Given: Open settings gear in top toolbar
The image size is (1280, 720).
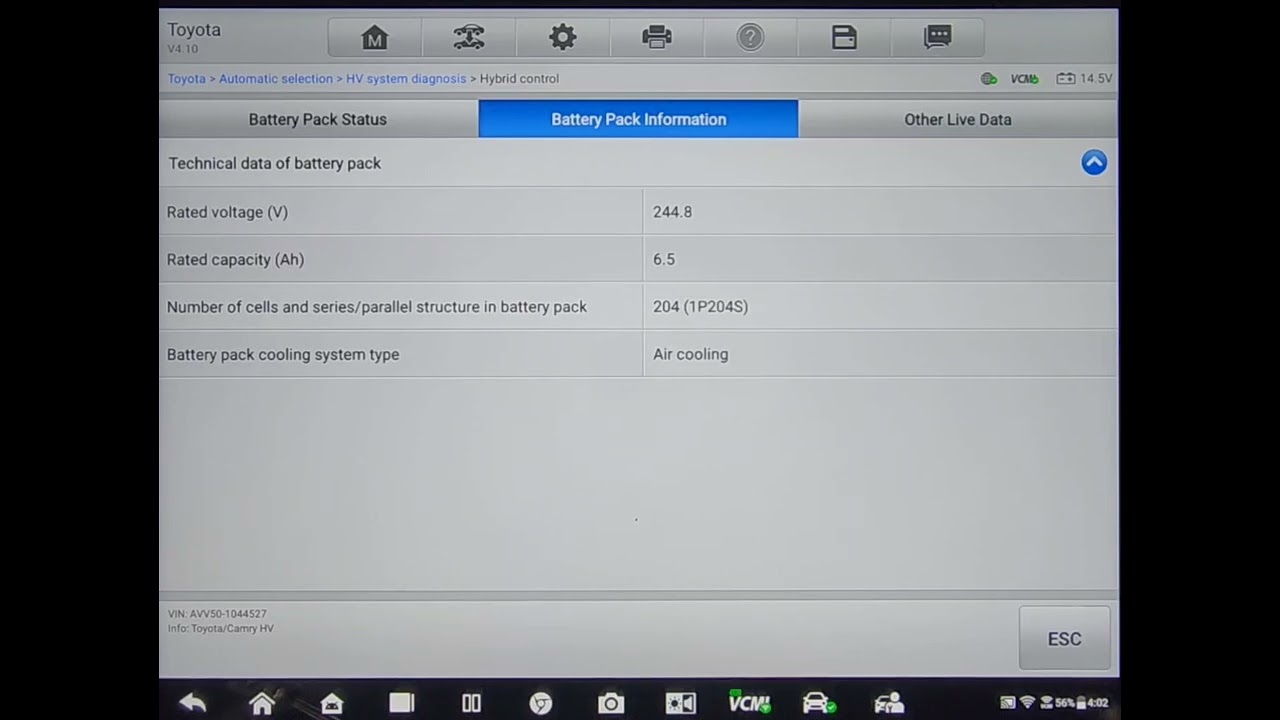Looking at the screenshot, I should coord(563,38).
